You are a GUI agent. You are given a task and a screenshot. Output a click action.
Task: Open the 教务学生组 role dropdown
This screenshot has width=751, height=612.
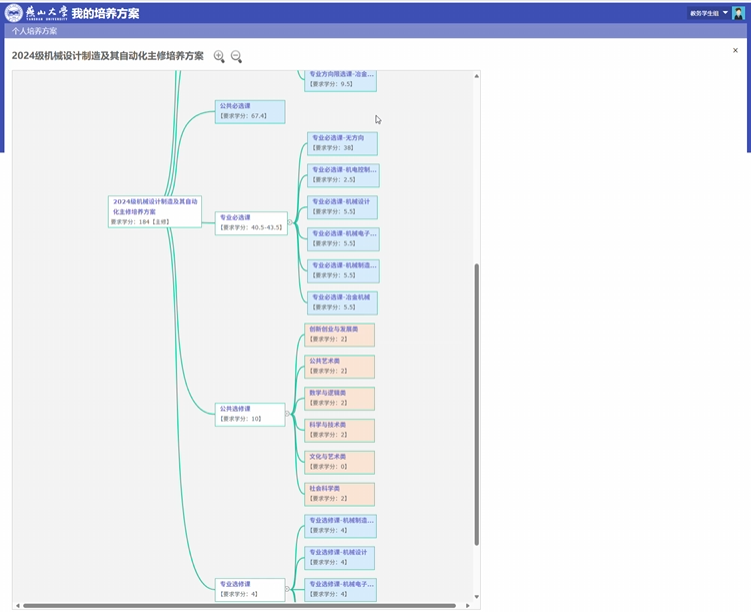tap(708, 13)
